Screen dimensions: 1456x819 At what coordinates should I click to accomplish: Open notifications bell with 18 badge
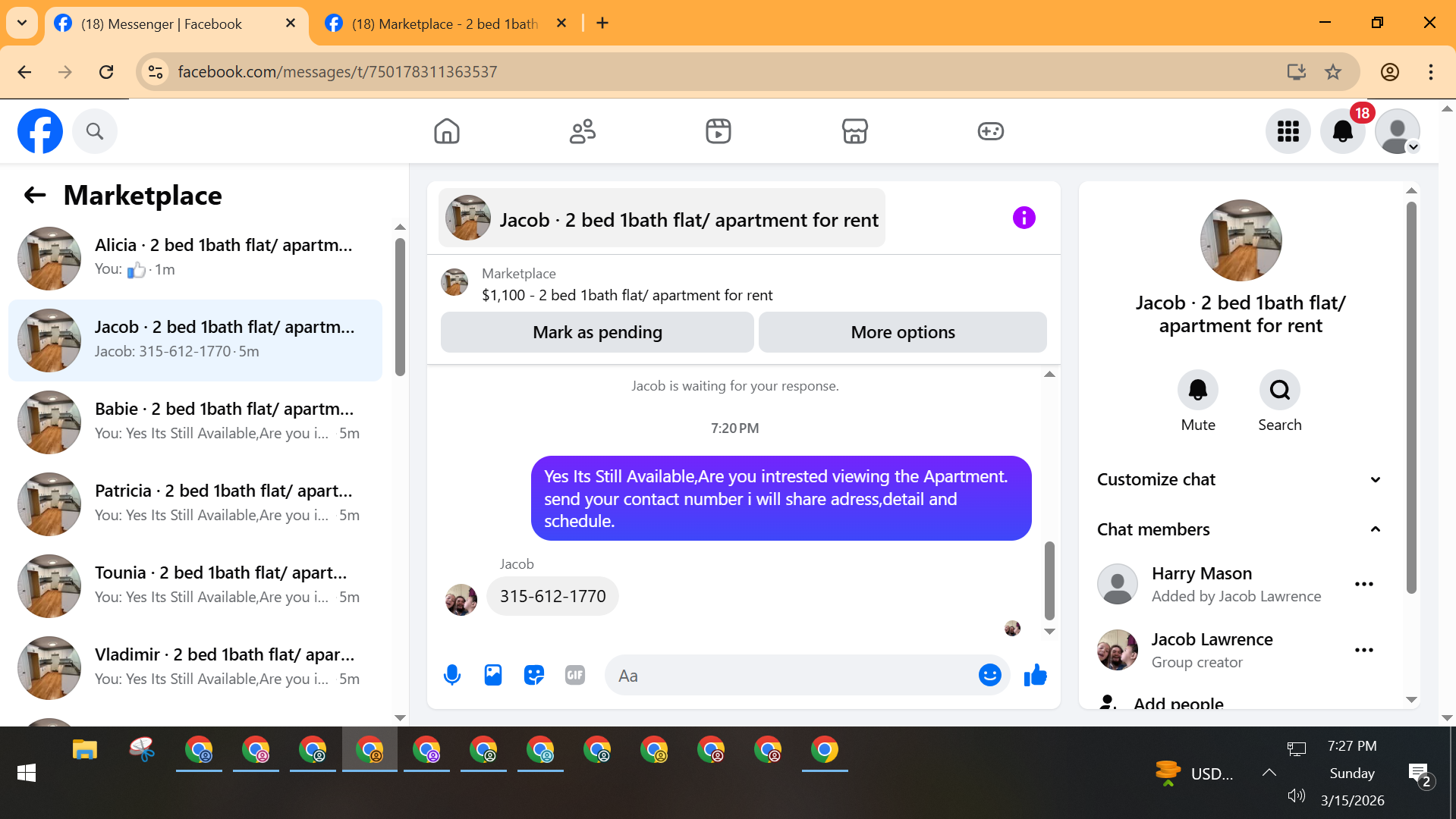click(x=1343, y=131)
